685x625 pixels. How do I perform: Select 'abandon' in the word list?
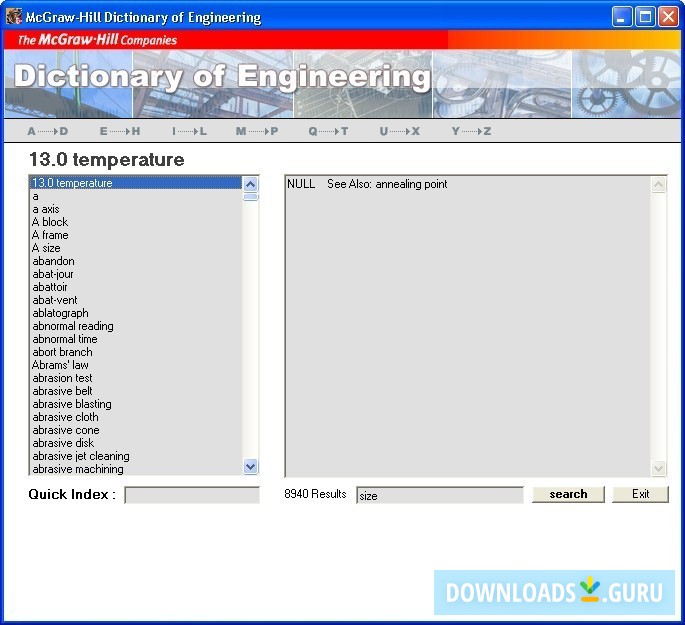point(136,261)
